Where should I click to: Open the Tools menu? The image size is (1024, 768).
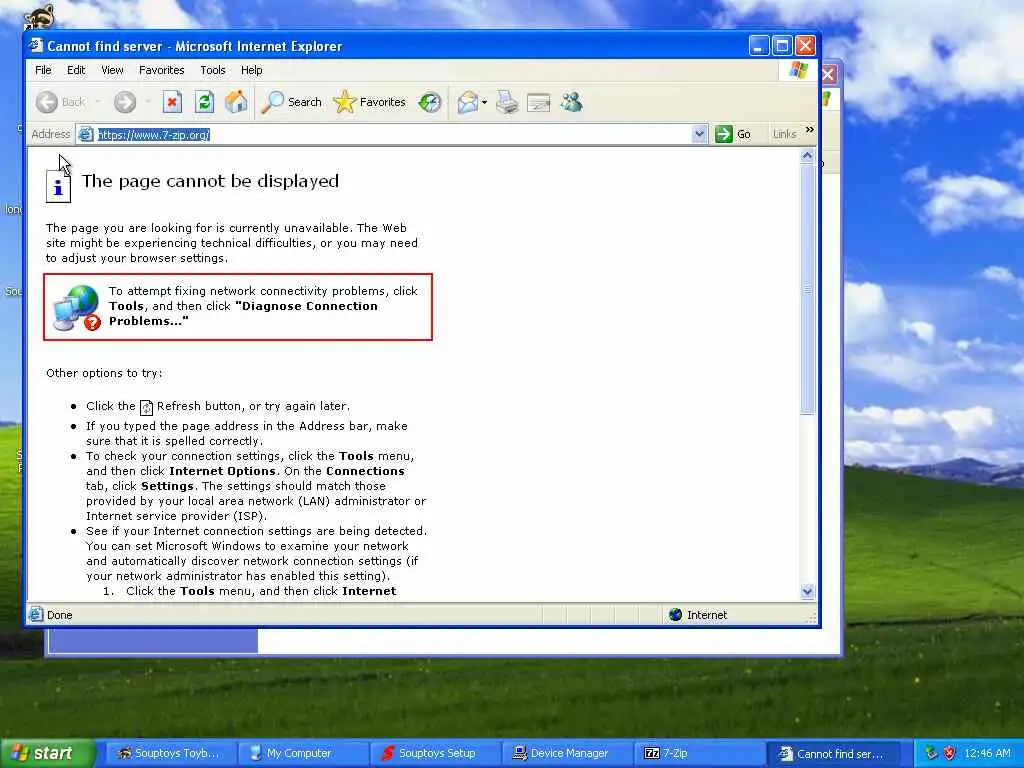pos(213,70)
